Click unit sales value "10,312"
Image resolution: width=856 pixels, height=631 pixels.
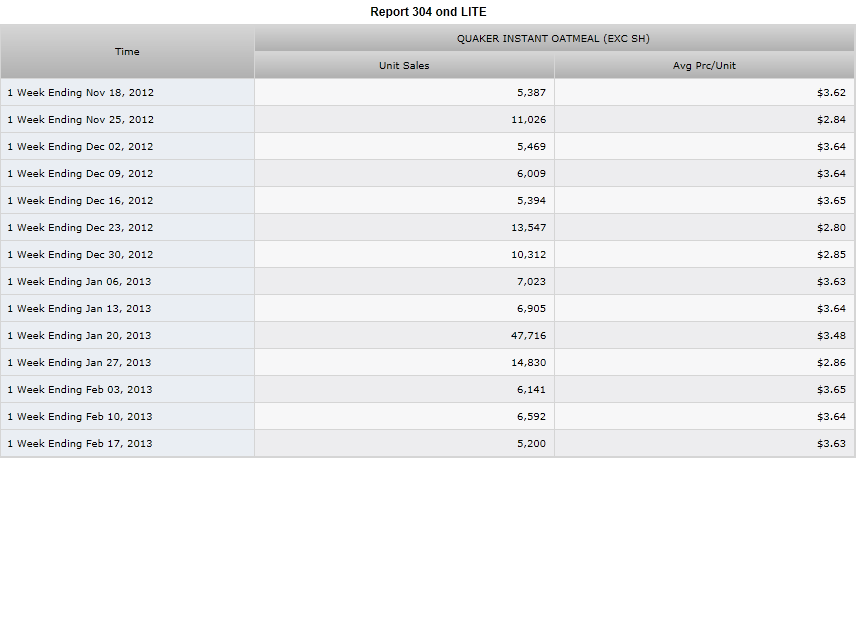[x=528, y=254]
